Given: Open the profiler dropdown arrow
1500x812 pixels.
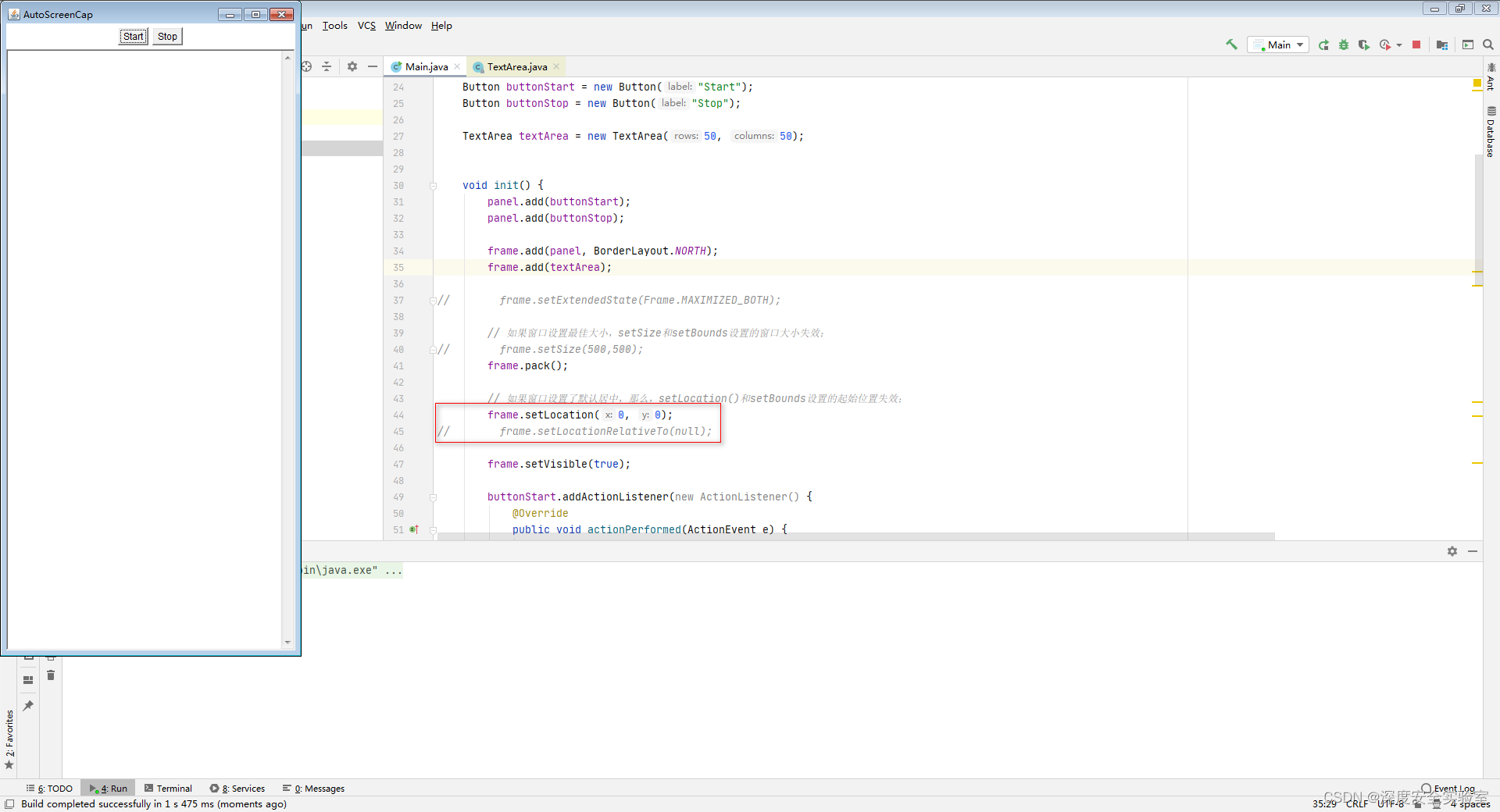Looking at the screenshot, I should pos(1399,45).
